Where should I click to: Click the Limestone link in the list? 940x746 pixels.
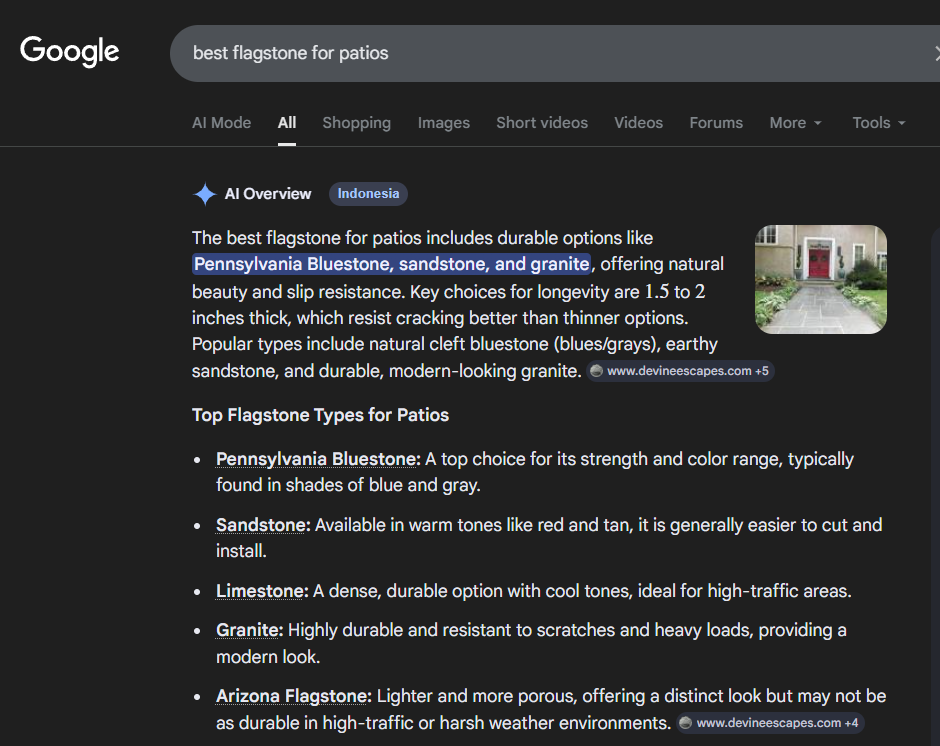pos(261,591)
